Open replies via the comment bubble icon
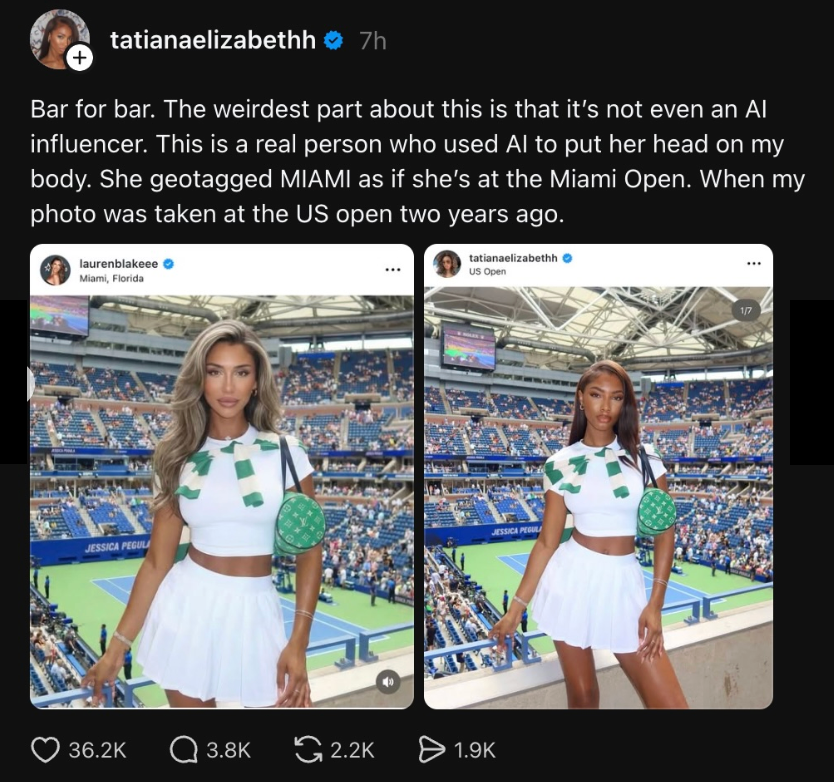The image size is (834, 782). pos(184,749)
